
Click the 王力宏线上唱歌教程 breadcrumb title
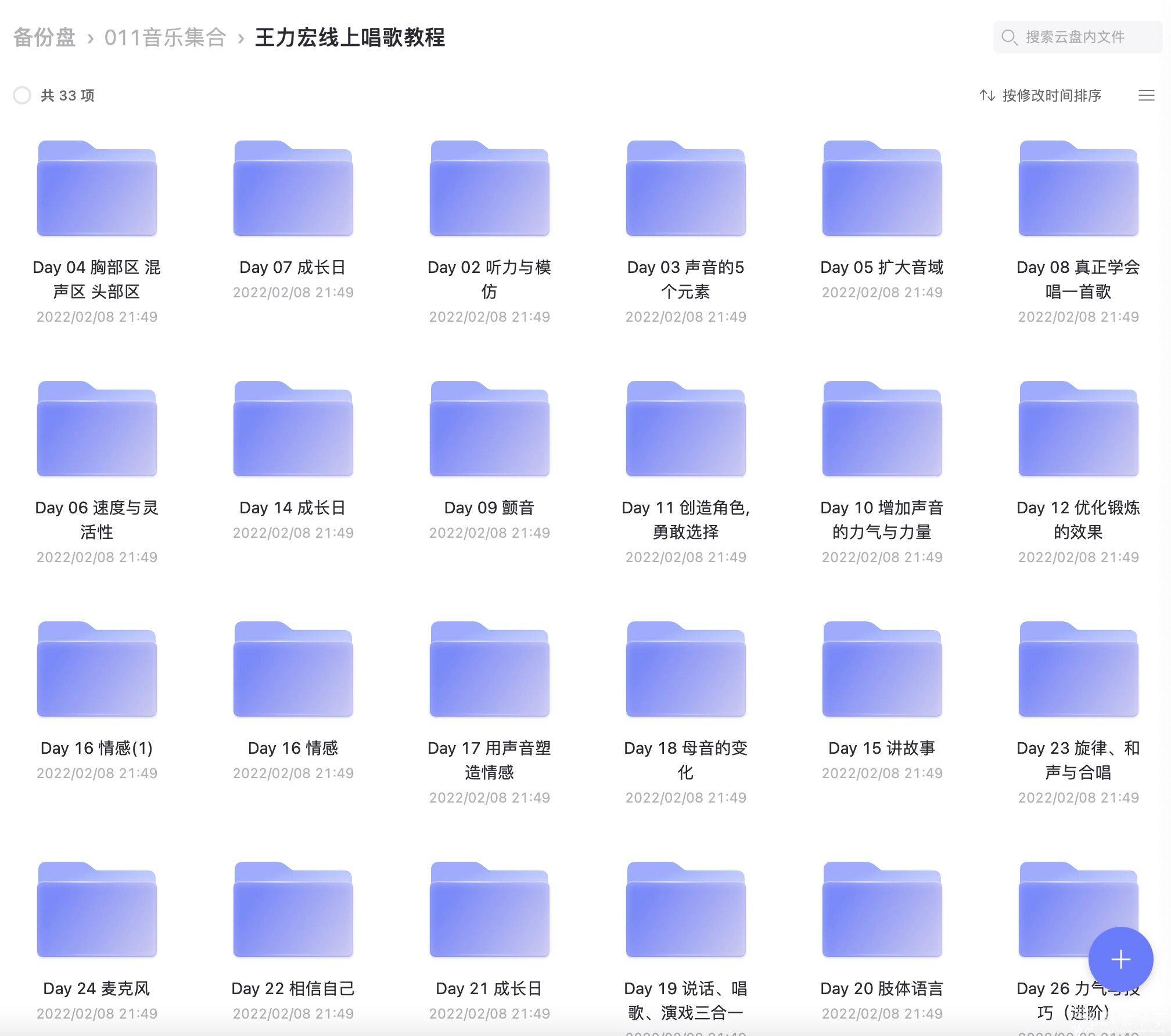pyautogui.click(x=350, y=38)
